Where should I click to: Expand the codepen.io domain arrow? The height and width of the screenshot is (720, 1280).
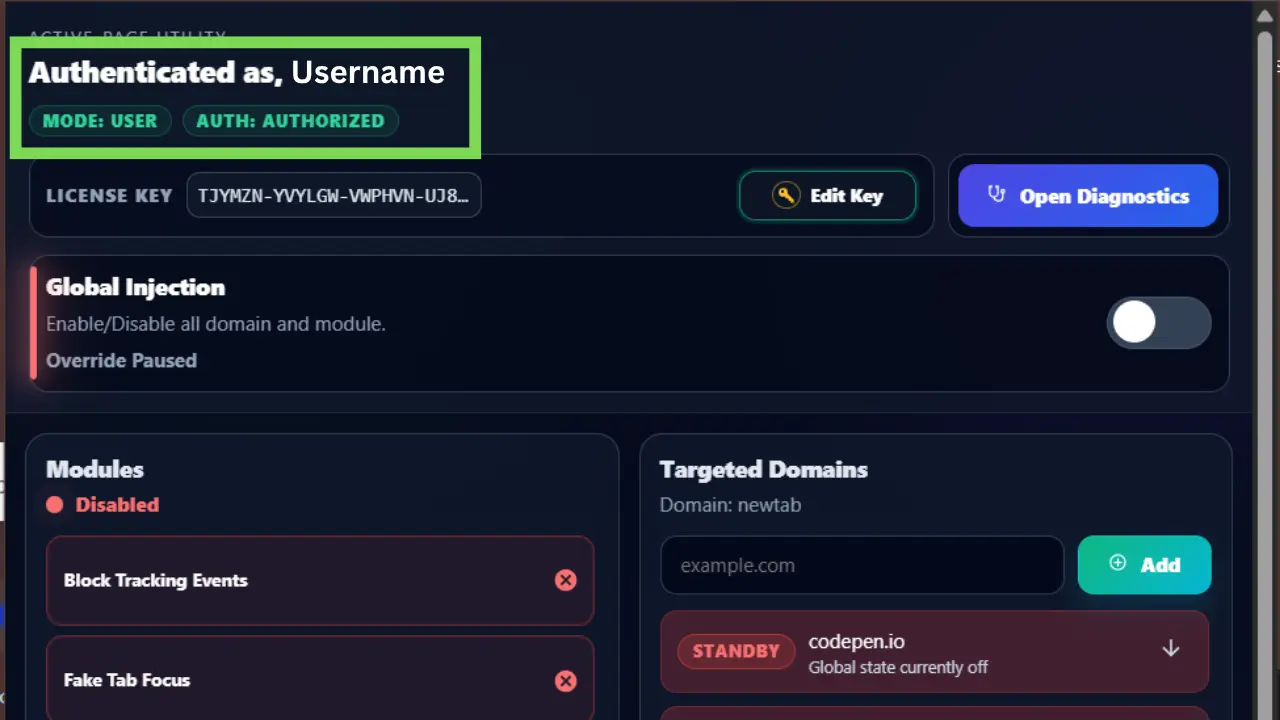(x=1170, y=649)
